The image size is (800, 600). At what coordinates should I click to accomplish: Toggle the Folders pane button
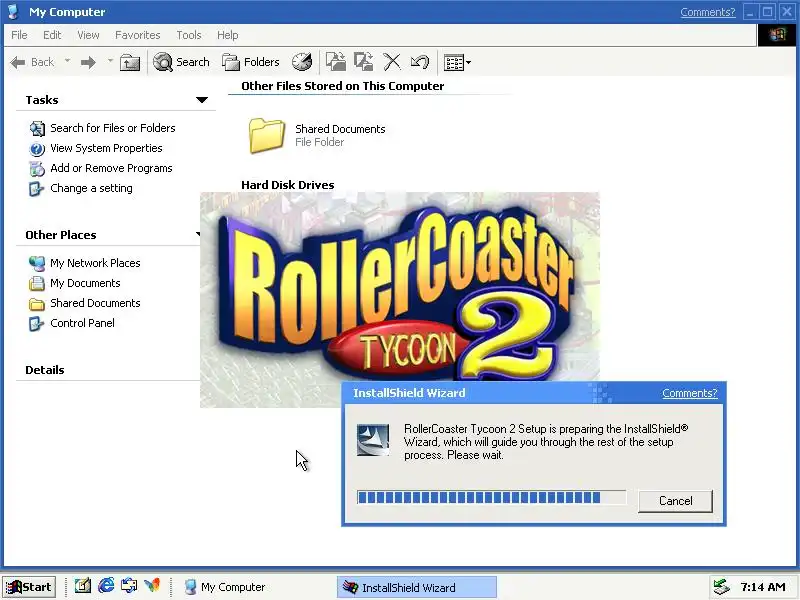[251, 62]
